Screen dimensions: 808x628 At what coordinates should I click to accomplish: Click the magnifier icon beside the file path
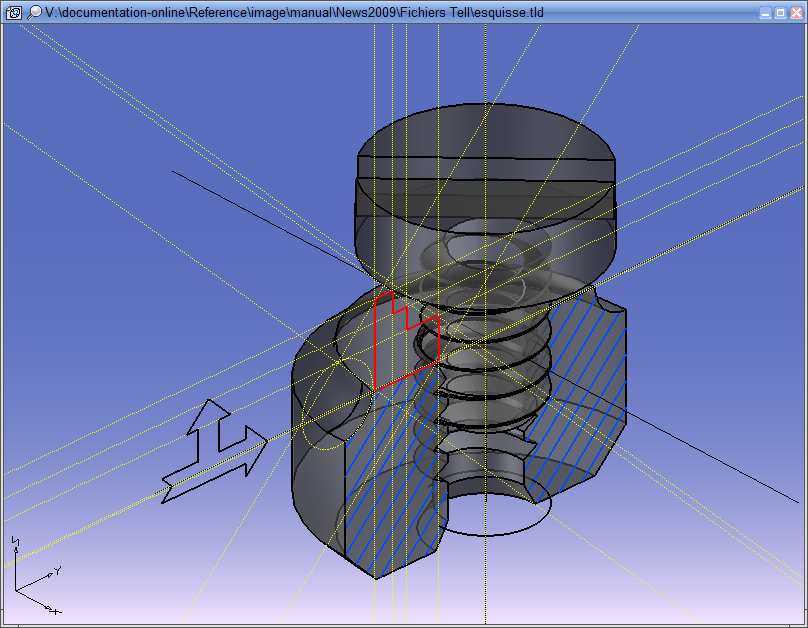(x=36, y=12)
